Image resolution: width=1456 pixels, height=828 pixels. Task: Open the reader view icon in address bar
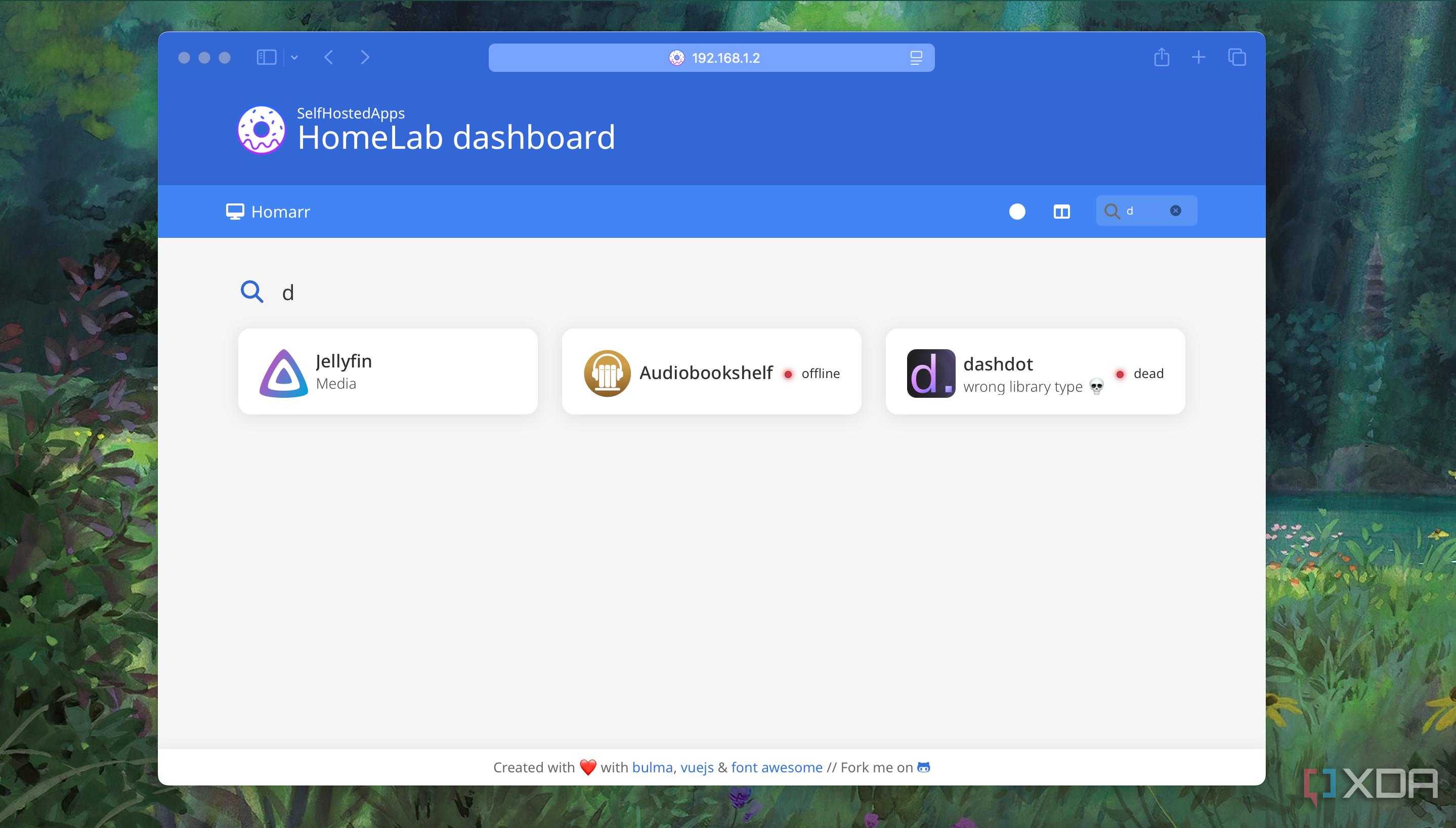coord(916,58)
